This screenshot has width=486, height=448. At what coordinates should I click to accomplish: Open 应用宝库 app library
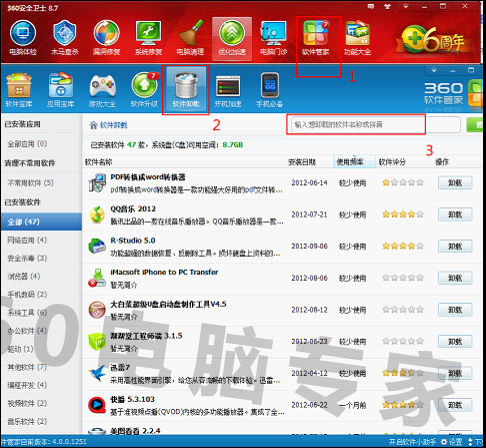point(60,90)
